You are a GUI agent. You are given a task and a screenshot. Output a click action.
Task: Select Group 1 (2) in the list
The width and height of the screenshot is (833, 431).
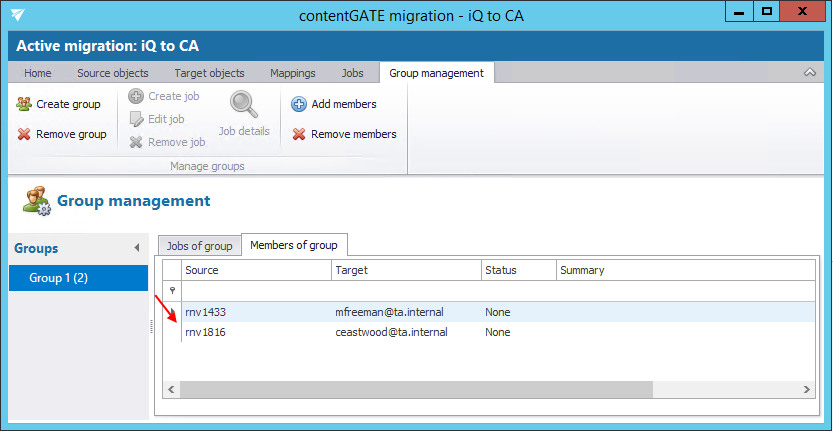[x=78, y=278]
